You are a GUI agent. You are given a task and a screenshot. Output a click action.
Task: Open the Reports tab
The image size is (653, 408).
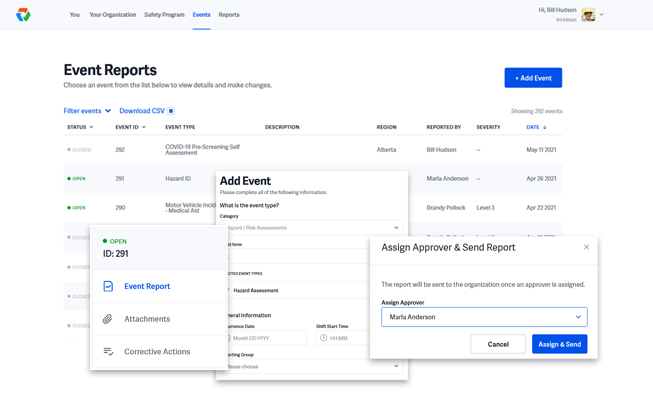pos(229,15)
